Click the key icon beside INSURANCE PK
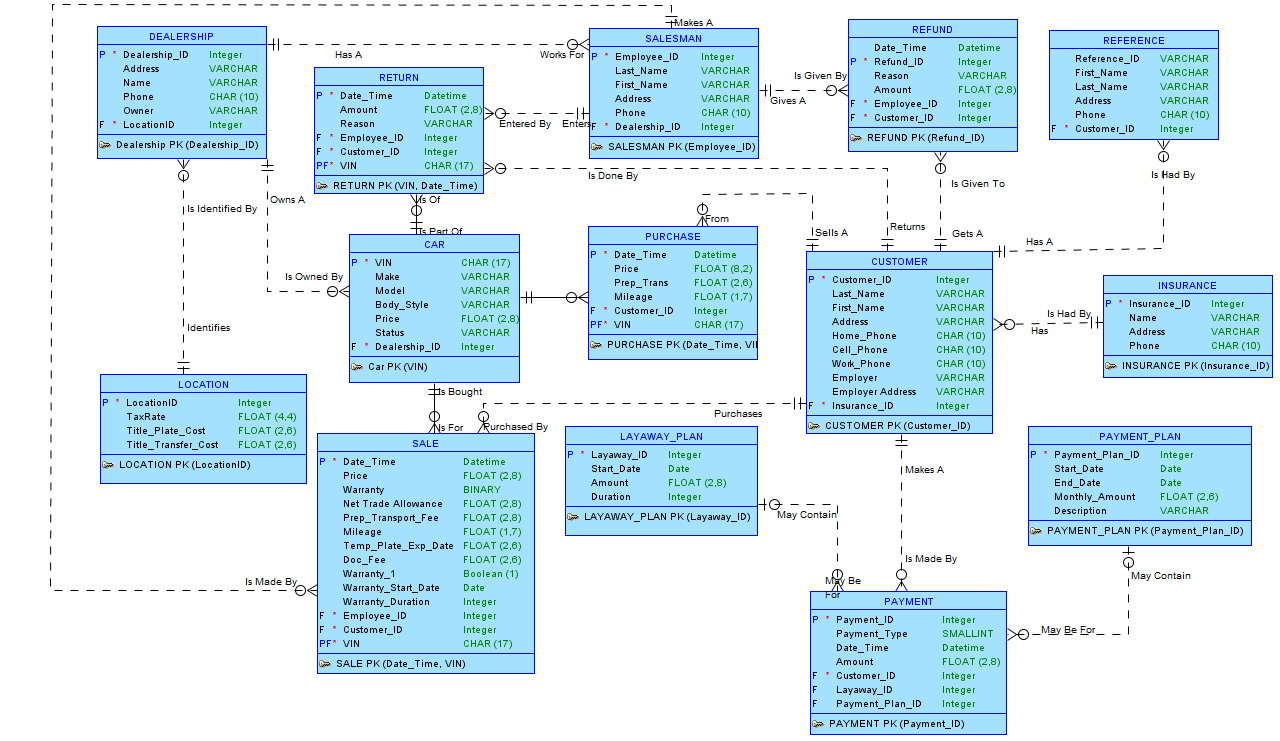Viewport: 1280px width, 741px height. pos(1112,366)
